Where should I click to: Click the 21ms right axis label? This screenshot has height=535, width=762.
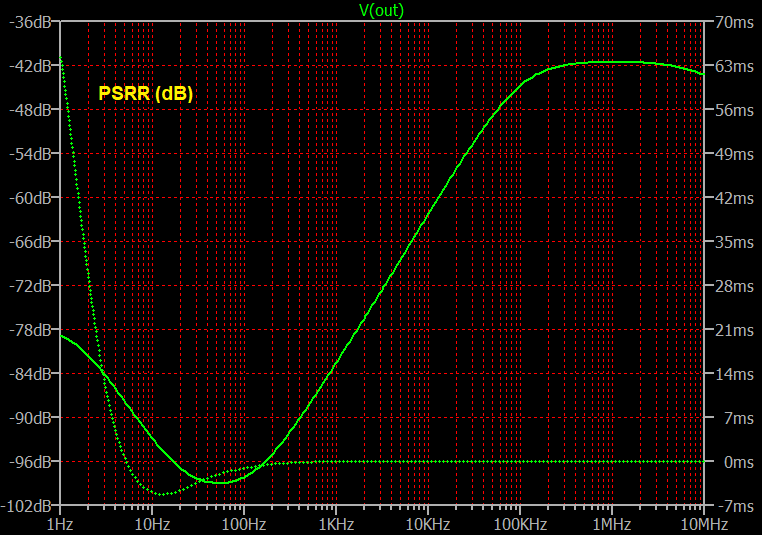(734, 330)
